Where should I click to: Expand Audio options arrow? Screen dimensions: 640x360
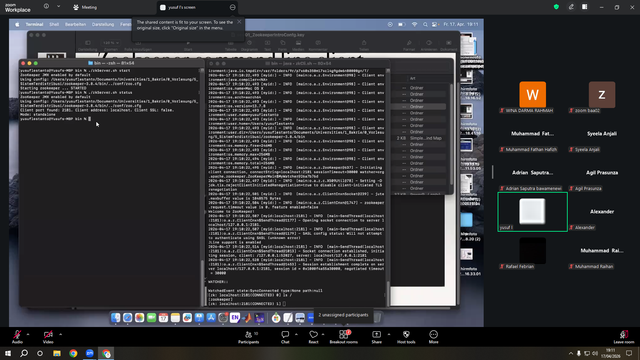pyautogui.click(x=28, y=334)
